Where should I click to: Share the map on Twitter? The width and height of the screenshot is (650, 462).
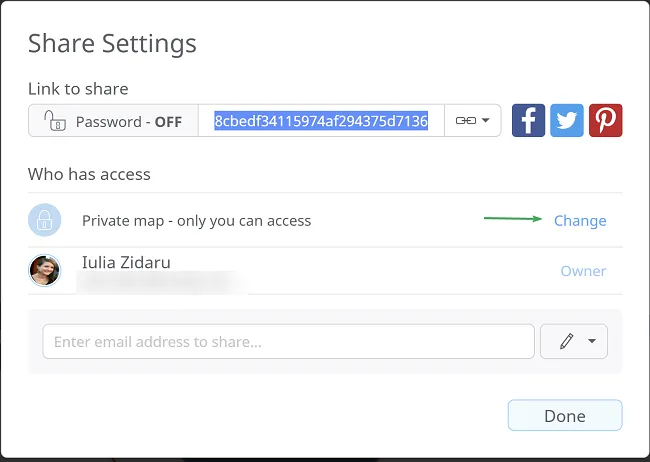[567, 121]
